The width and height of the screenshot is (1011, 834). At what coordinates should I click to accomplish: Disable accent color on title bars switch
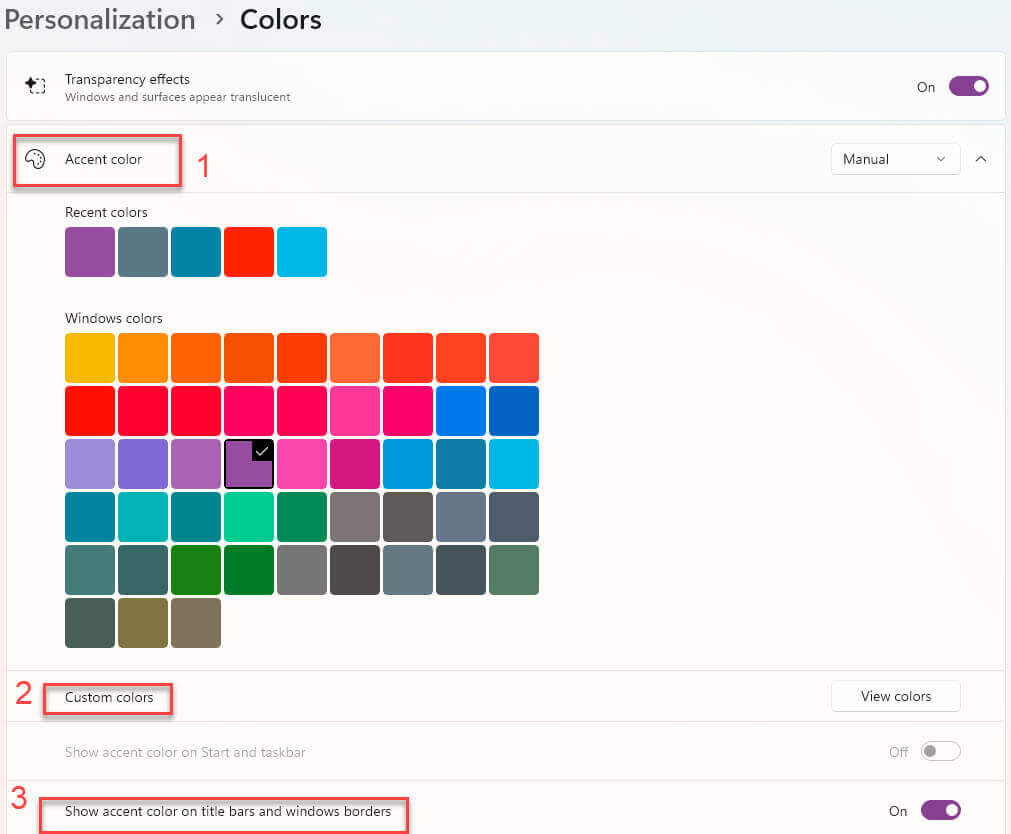pos(941,811)
